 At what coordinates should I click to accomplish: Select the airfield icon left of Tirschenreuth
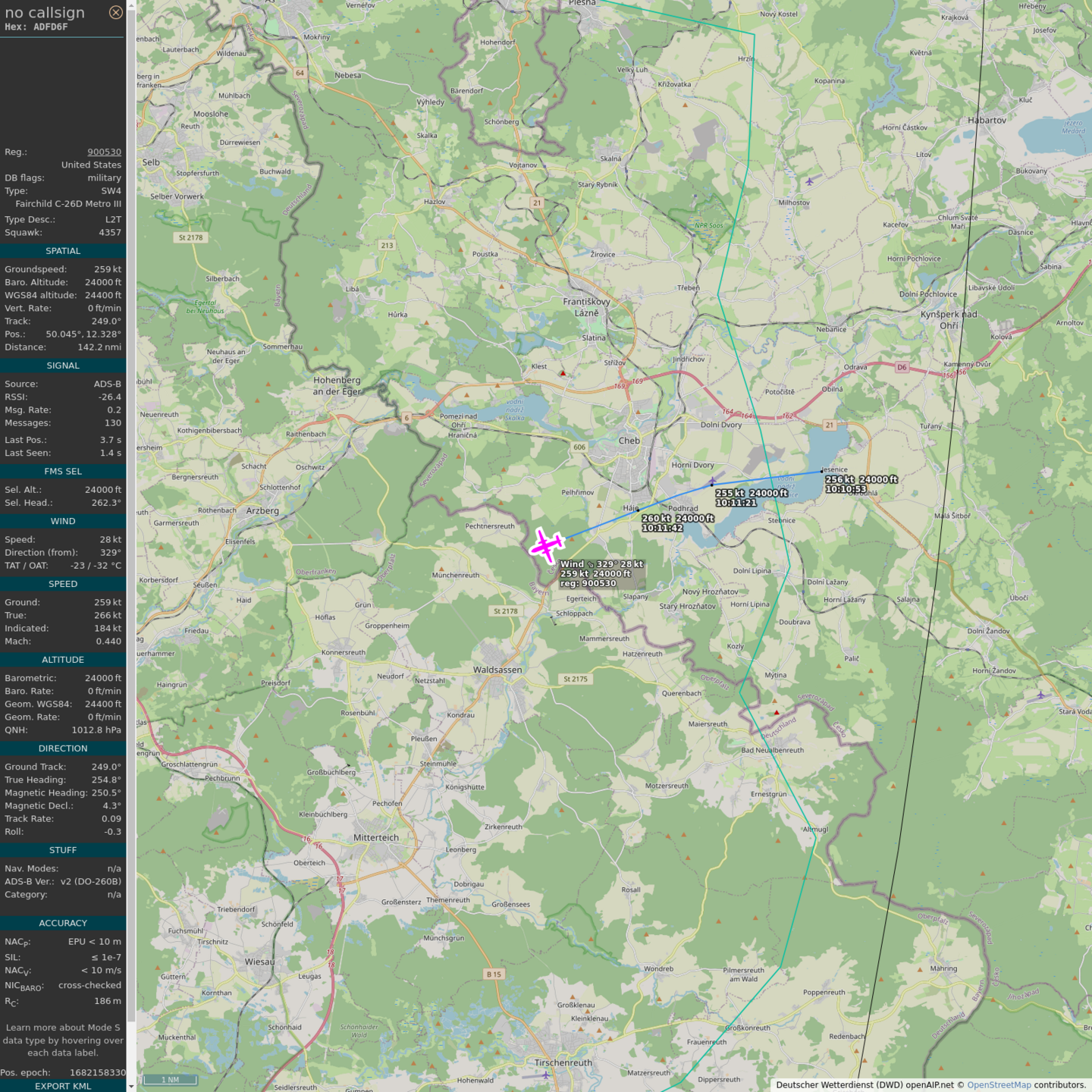(x=545, y=1075)
